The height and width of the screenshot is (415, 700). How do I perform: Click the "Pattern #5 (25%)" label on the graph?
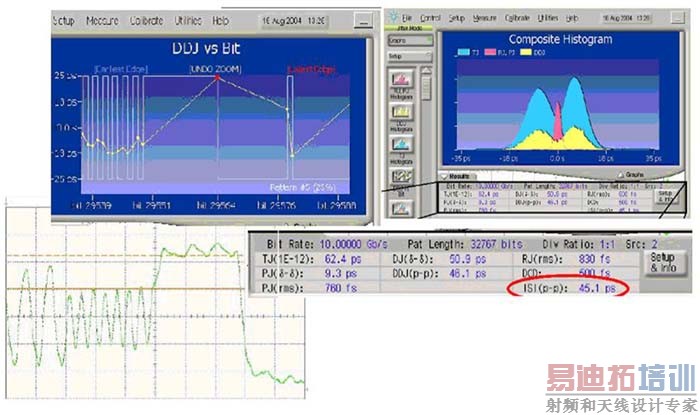(303, 187)
